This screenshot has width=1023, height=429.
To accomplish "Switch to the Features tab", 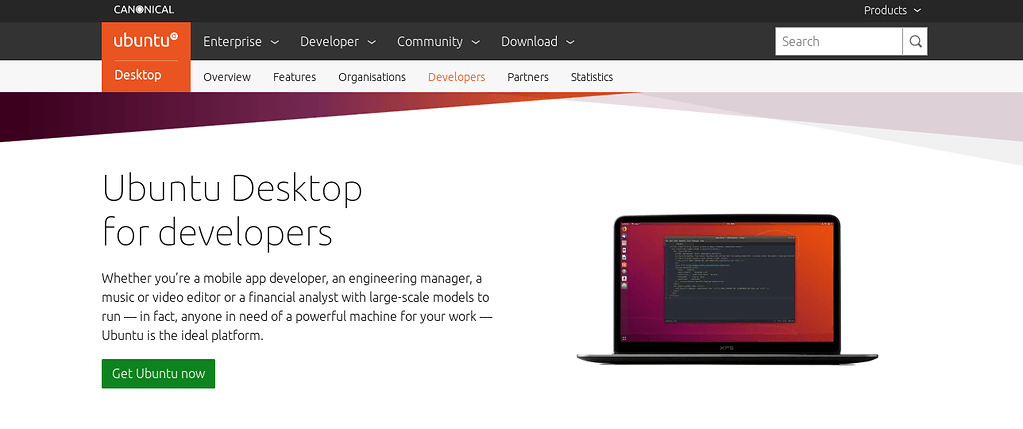I will point(294,77).
